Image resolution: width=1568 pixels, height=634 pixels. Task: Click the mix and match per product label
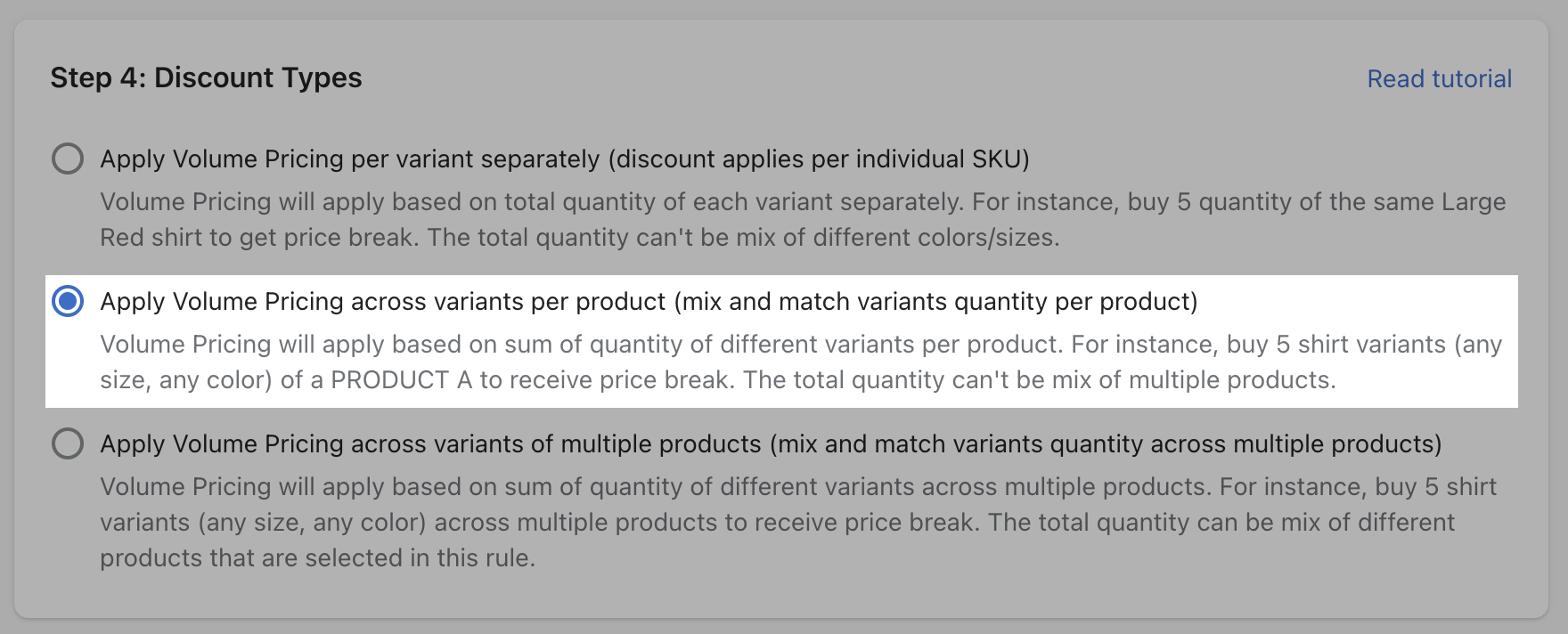coord(650,302)
